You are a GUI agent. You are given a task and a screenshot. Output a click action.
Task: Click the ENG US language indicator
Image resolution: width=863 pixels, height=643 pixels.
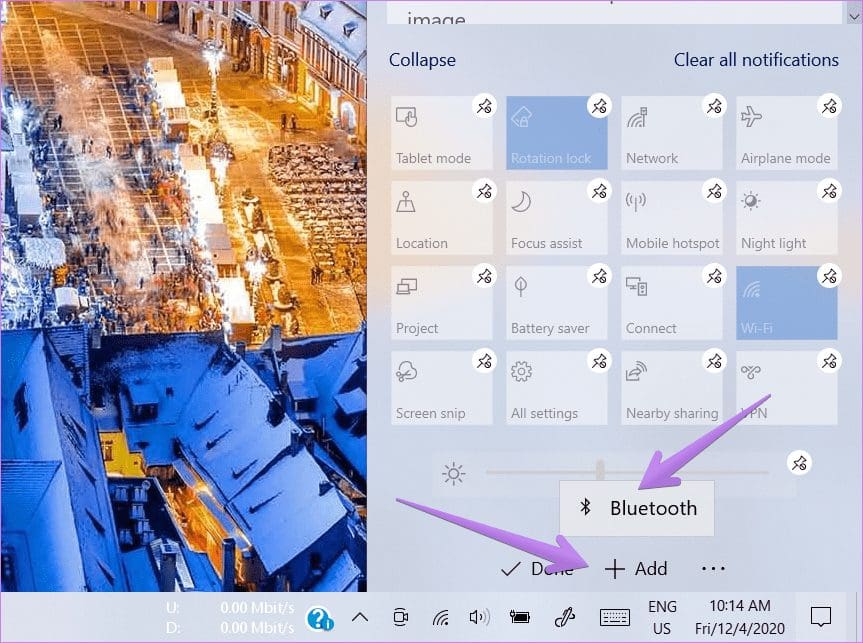pyautogui.click(x=662, y=617)
